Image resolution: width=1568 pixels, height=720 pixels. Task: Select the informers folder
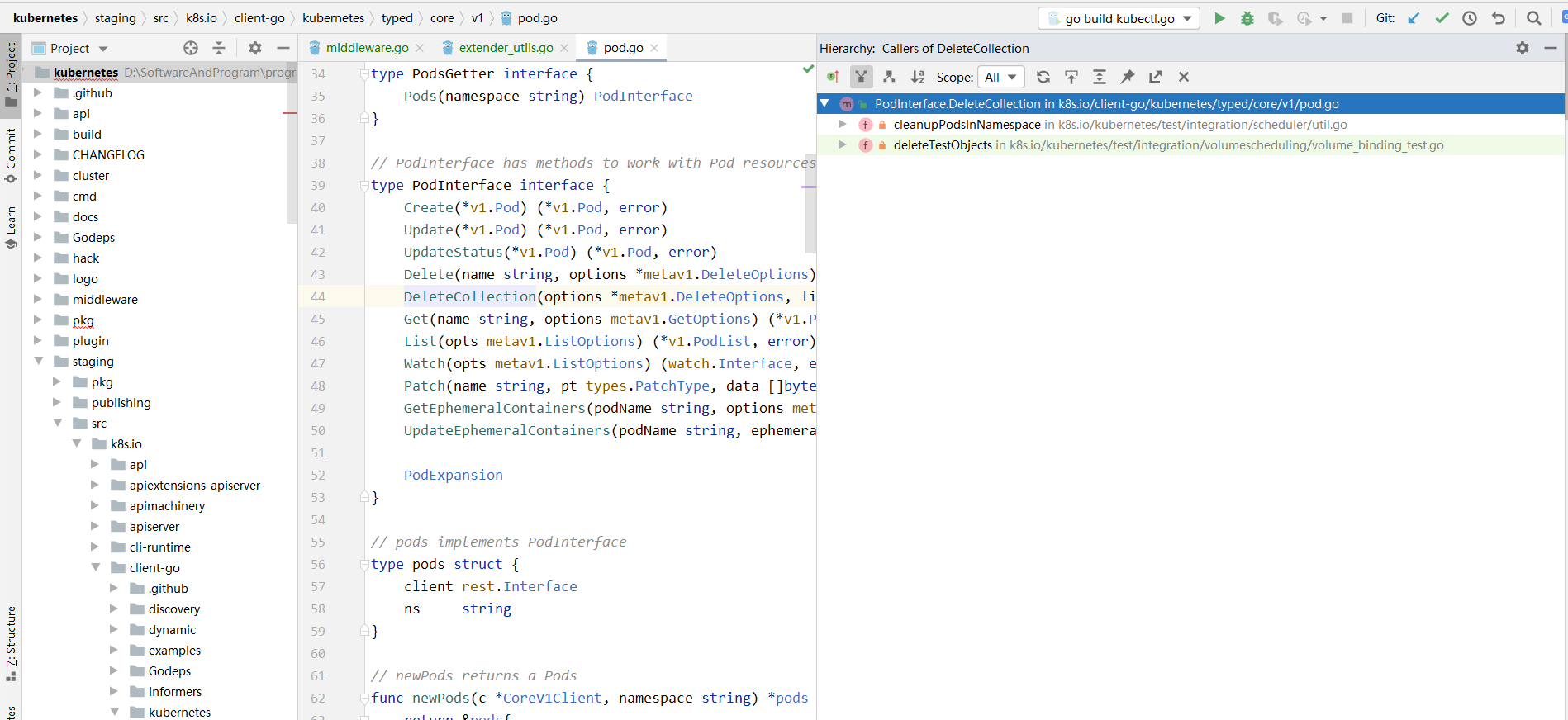[x=174, y=691]
